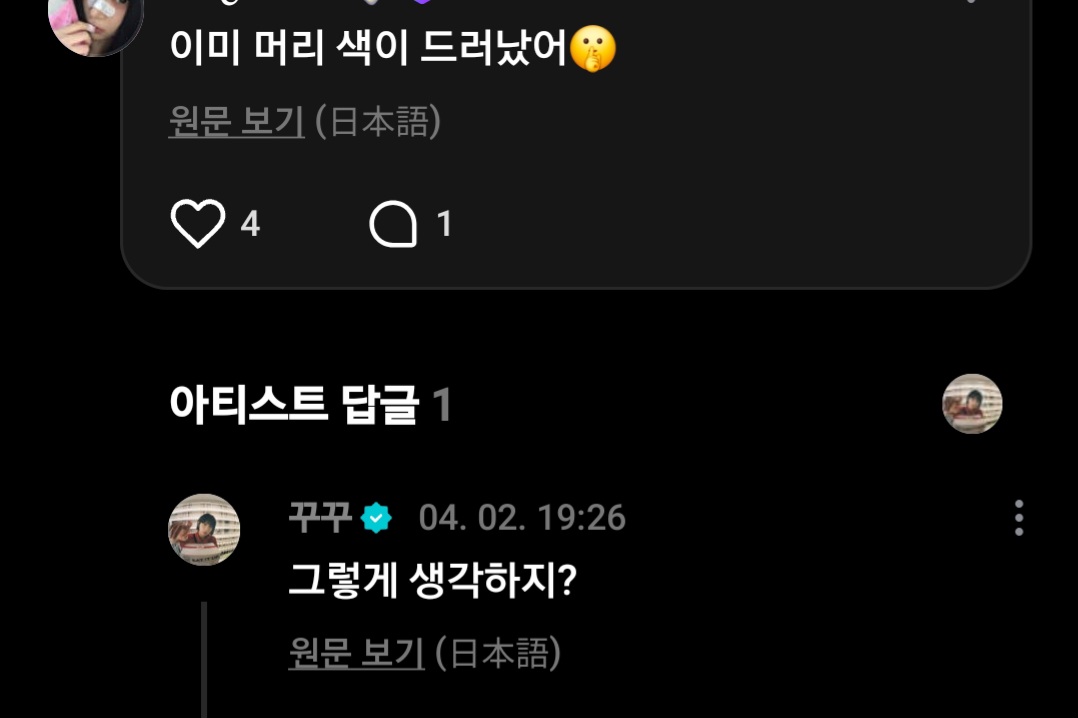The width and height of the screenshot is (1078, 718).
Task: Like the post with the heart icon
Action: click(198, 224)
